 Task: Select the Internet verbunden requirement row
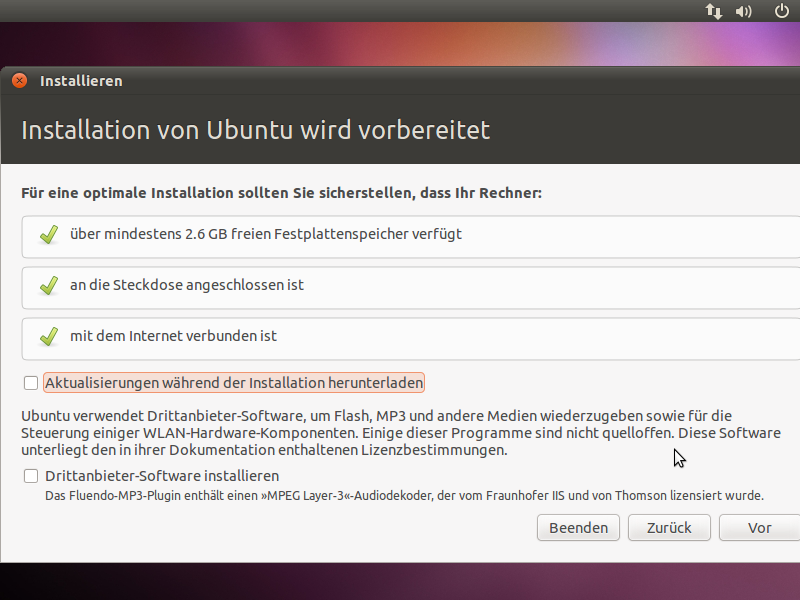click(x=411, y=339)
